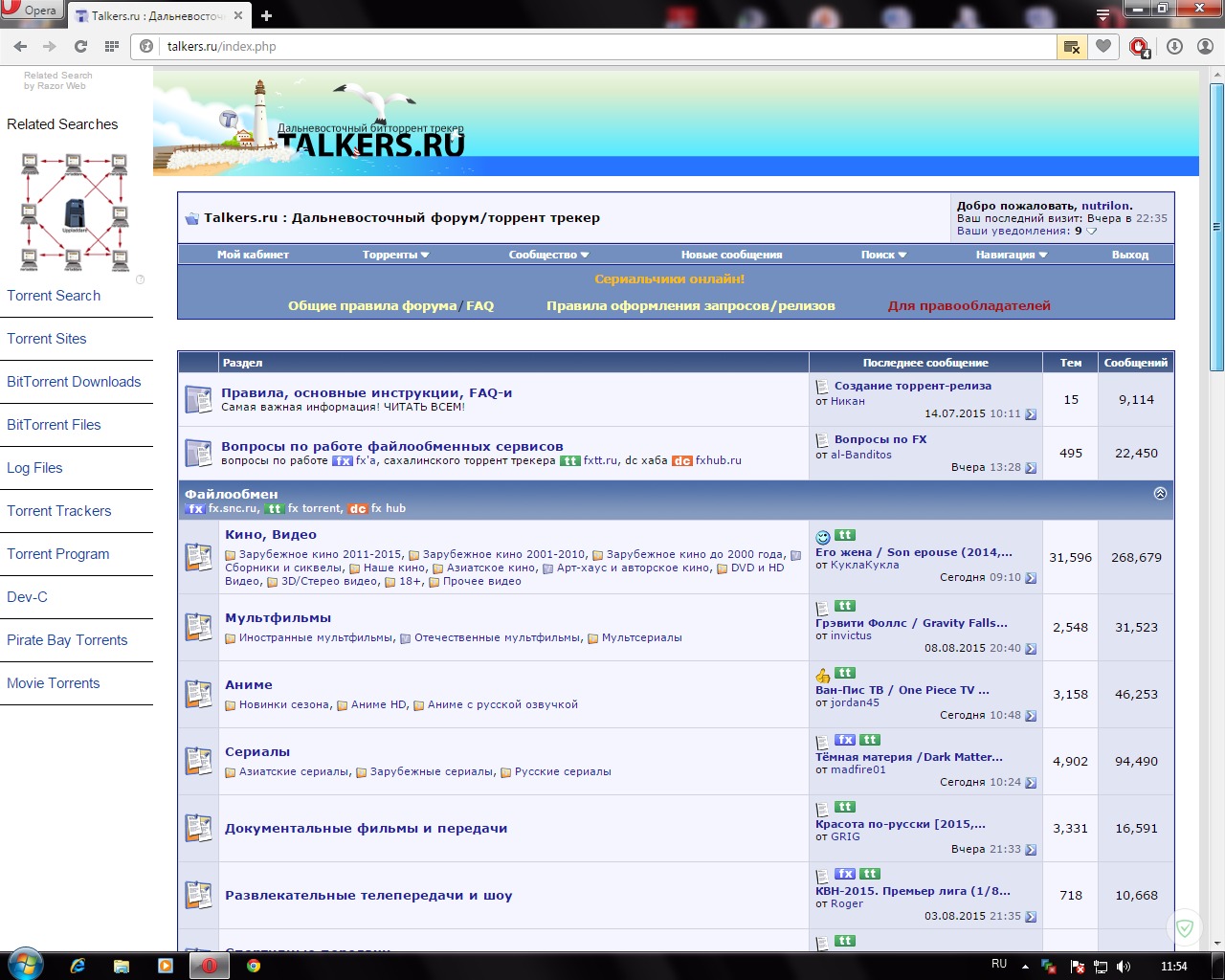Open Windows Explorer folder icon in taskbar
Viewport: 1225px width, 980px height.
122,966
